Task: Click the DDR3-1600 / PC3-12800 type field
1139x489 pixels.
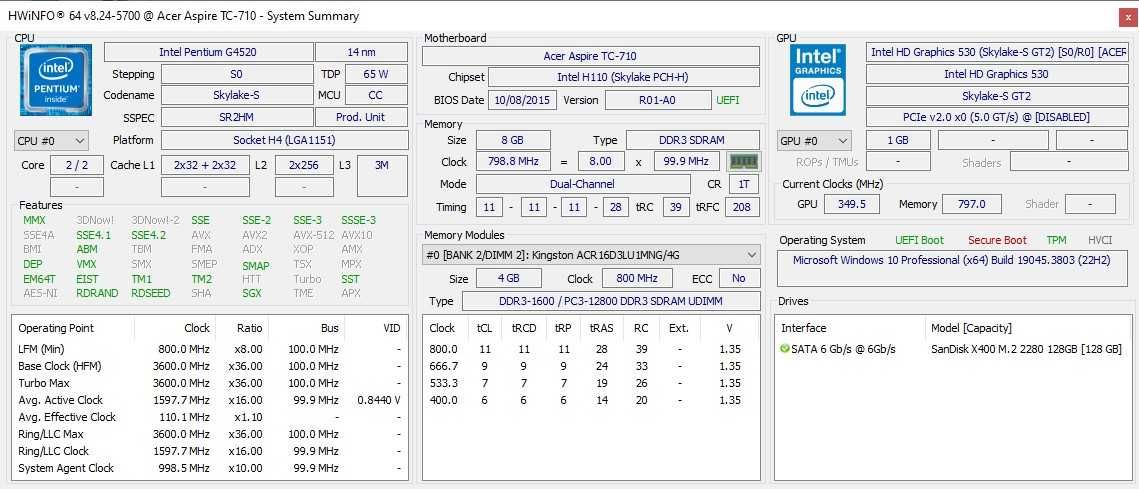Action: (x=611, y=301)
